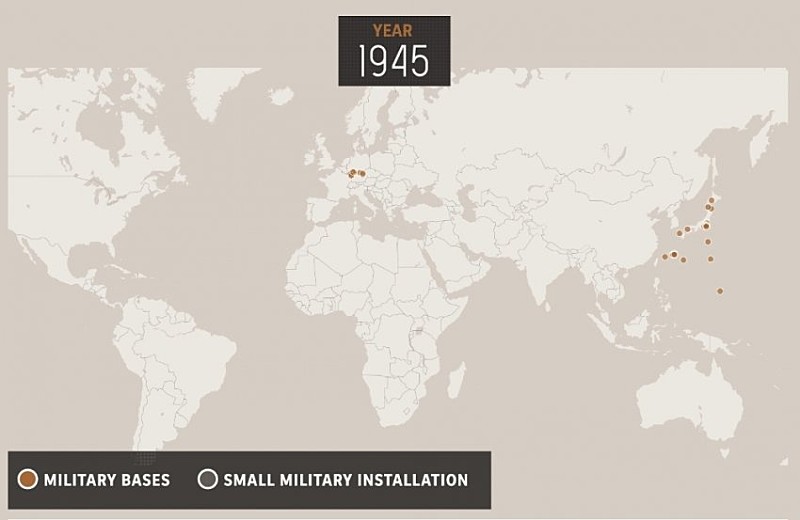Click the northernmost base dot in Japan

712,200
